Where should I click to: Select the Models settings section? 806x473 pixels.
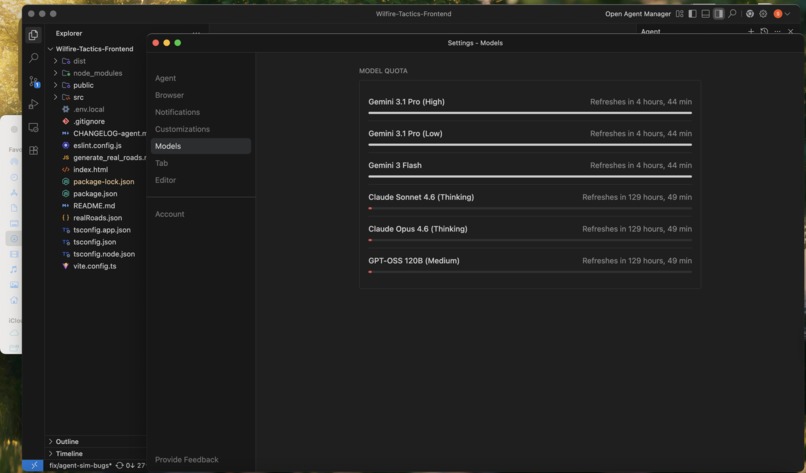[x=200, y=146]
